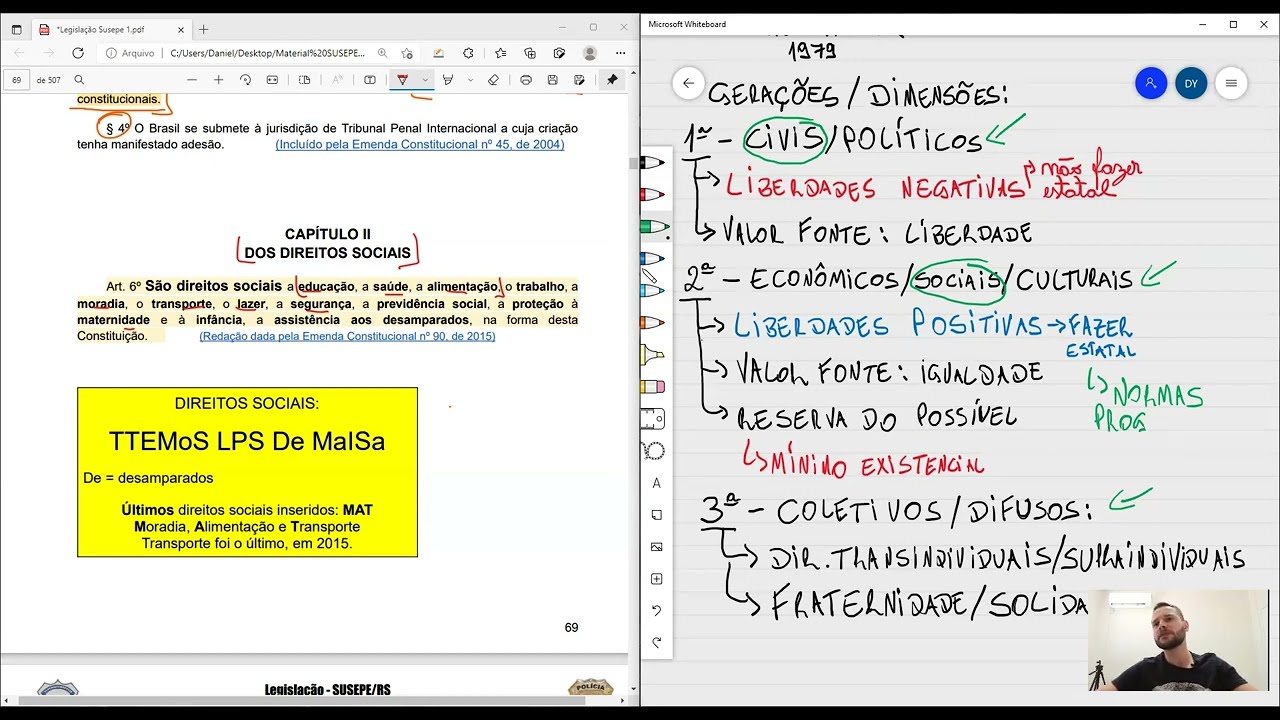Expand the Draw pen options dropdown
This screenshot has width=1280, height=720.
[424, 80]
